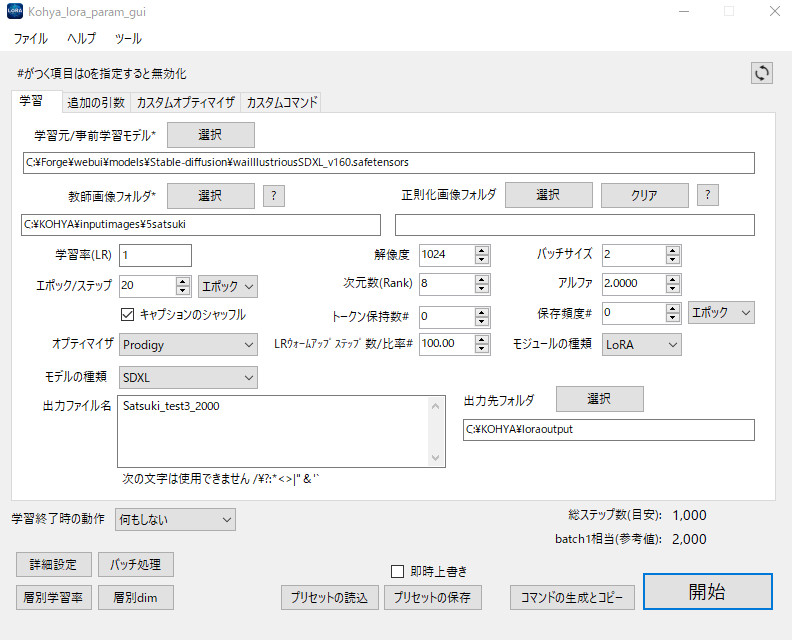Increase batch size with up arrow
The height and width of the screenshot is (640, 792).
pos(673,250)
